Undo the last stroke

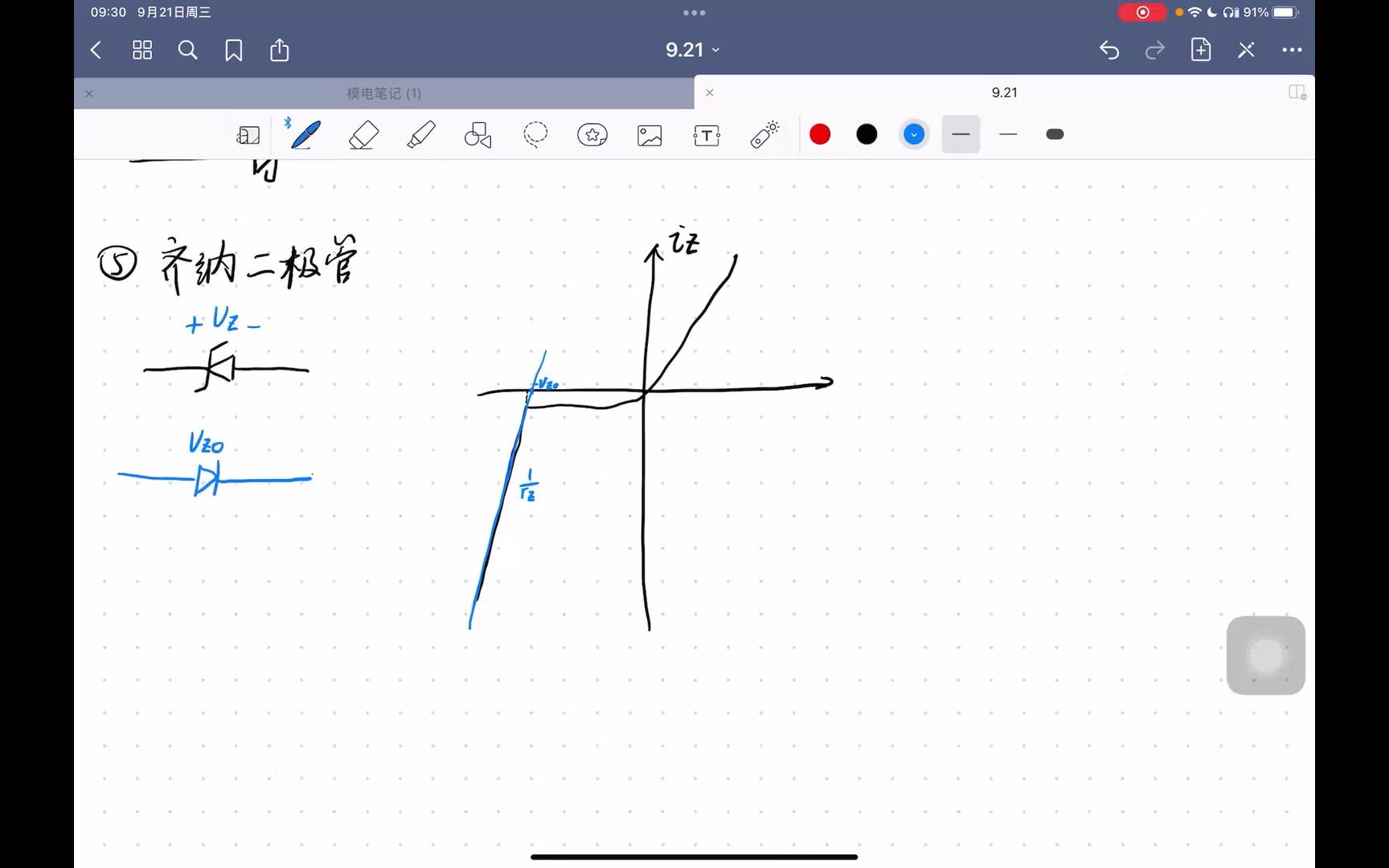click(1109, 50)
